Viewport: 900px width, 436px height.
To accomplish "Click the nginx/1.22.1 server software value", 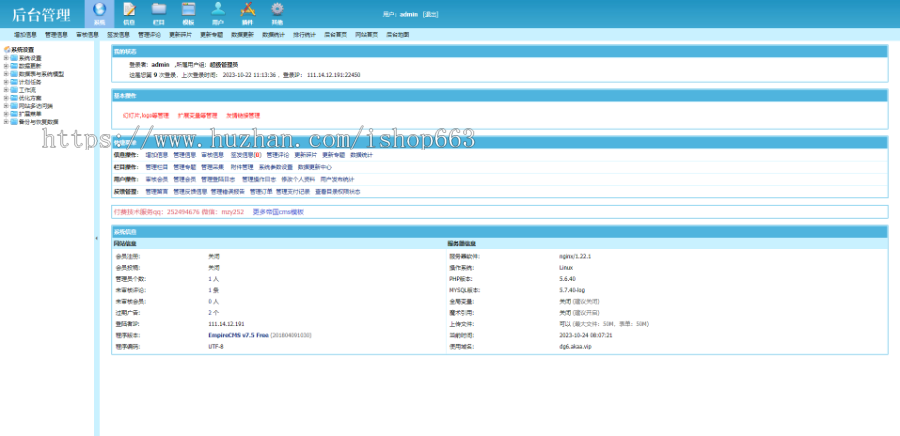I will (575, 256).
